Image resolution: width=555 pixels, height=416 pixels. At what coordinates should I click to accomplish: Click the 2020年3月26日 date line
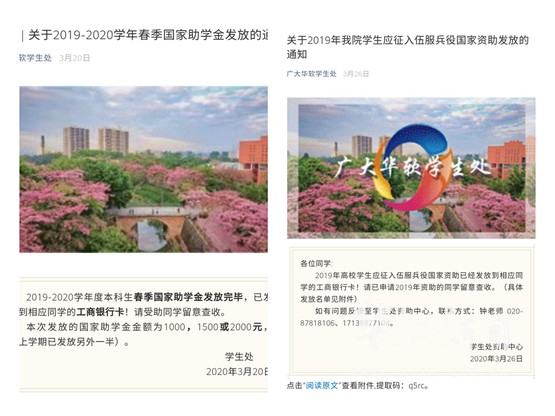point(496,359)
